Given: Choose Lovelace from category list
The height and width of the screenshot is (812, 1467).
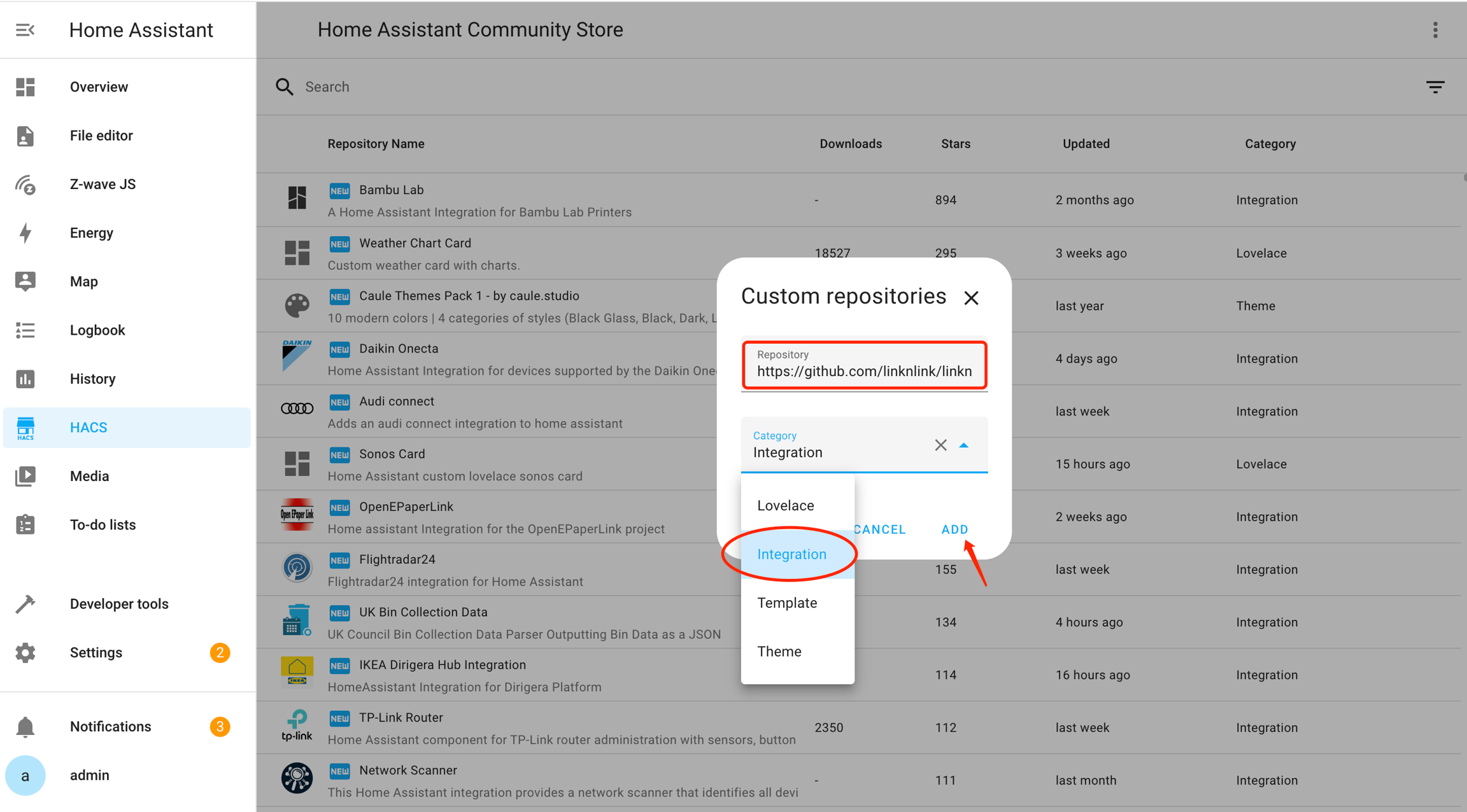Looking at the screenshot, I should click(x=786, y=505).
